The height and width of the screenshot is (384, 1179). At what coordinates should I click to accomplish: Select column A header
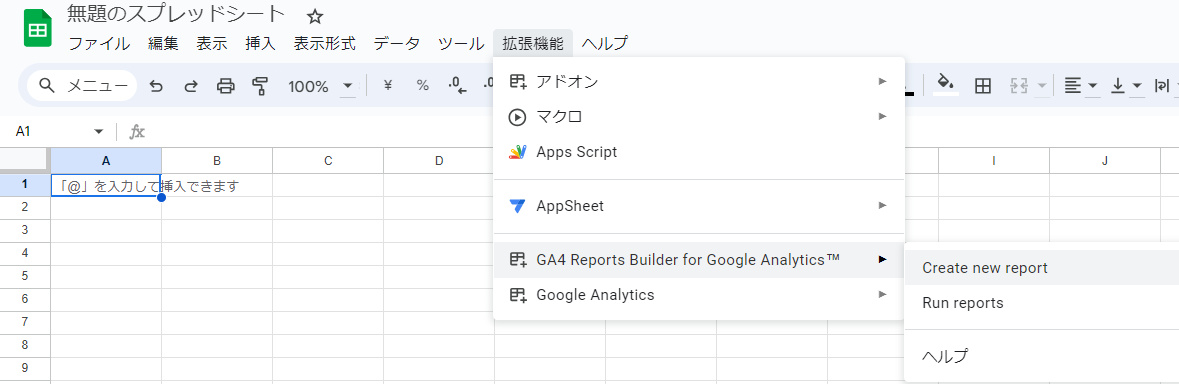click(106, 160)
